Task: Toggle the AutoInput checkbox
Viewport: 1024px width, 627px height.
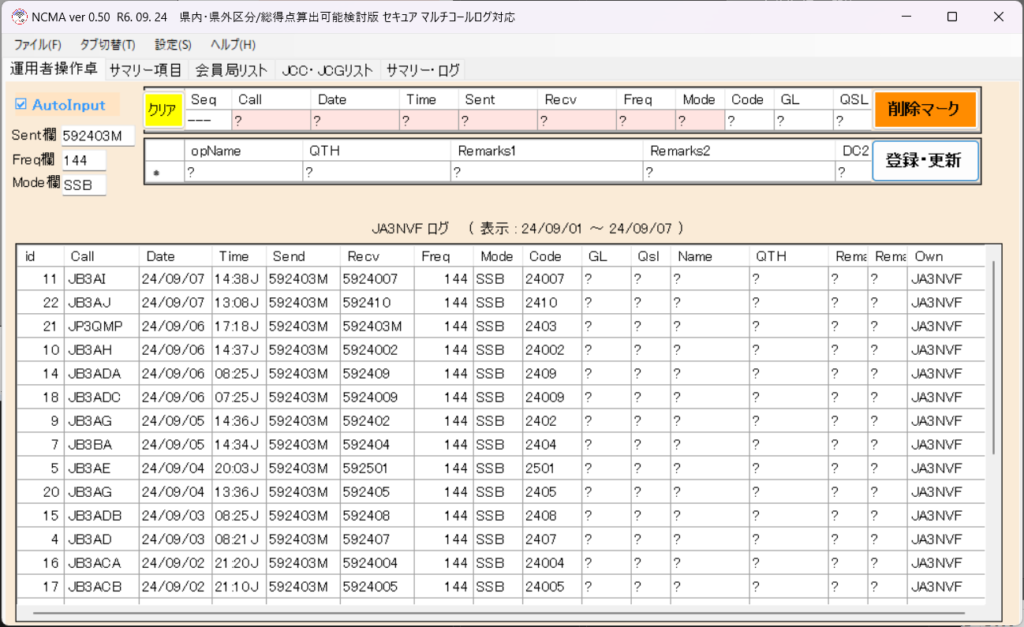Action: pos(22,105)
